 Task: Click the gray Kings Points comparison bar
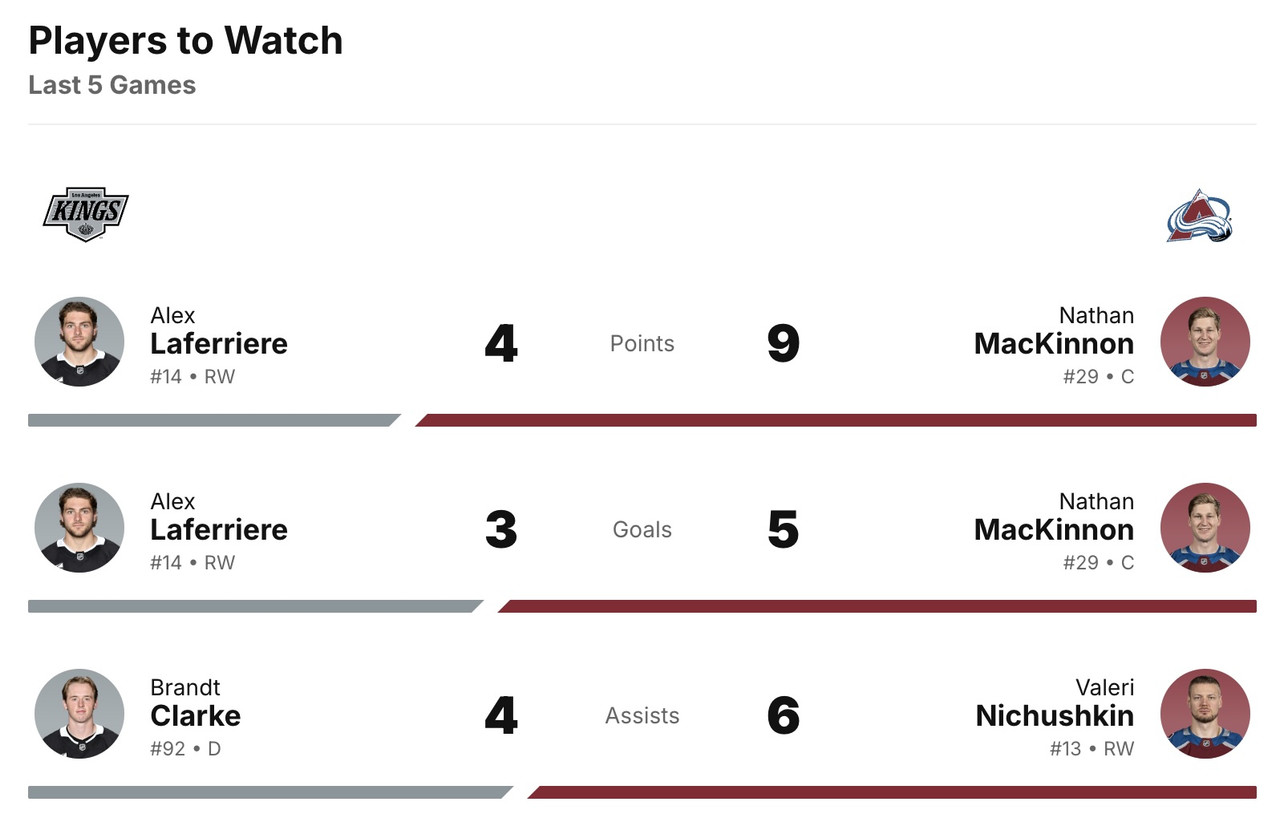click(x=210, y=420)
